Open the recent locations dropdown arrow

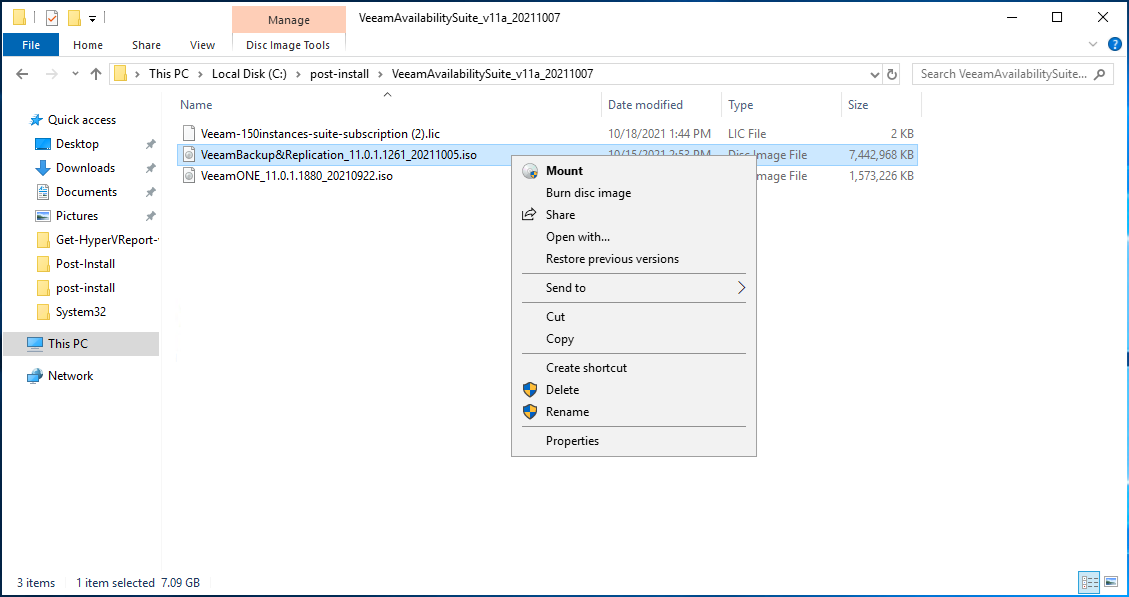(76, 73)
